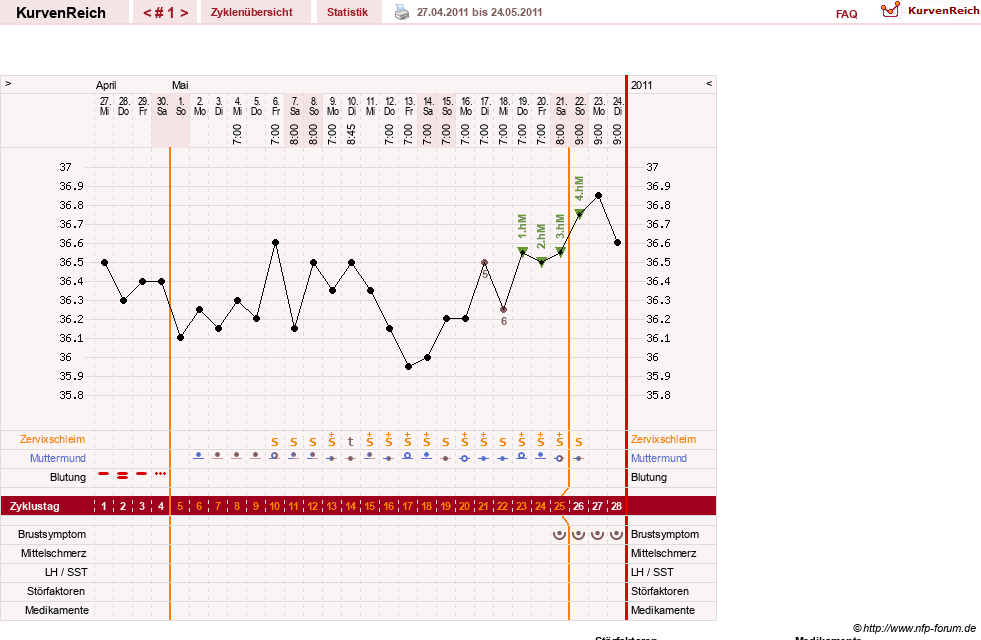
Task: Click Muttermund icon on cycle day 6
Action: (199, 455)
